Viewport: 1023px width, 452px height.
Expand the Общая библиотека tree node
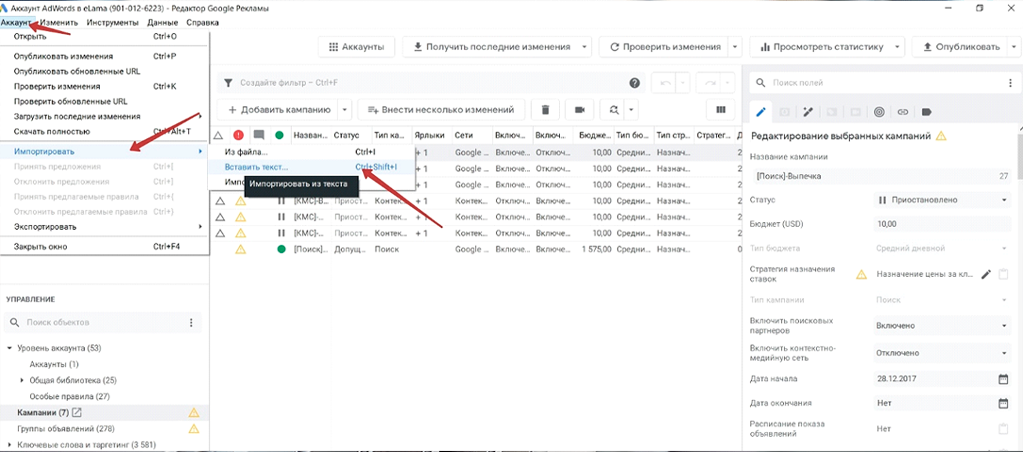22,381
